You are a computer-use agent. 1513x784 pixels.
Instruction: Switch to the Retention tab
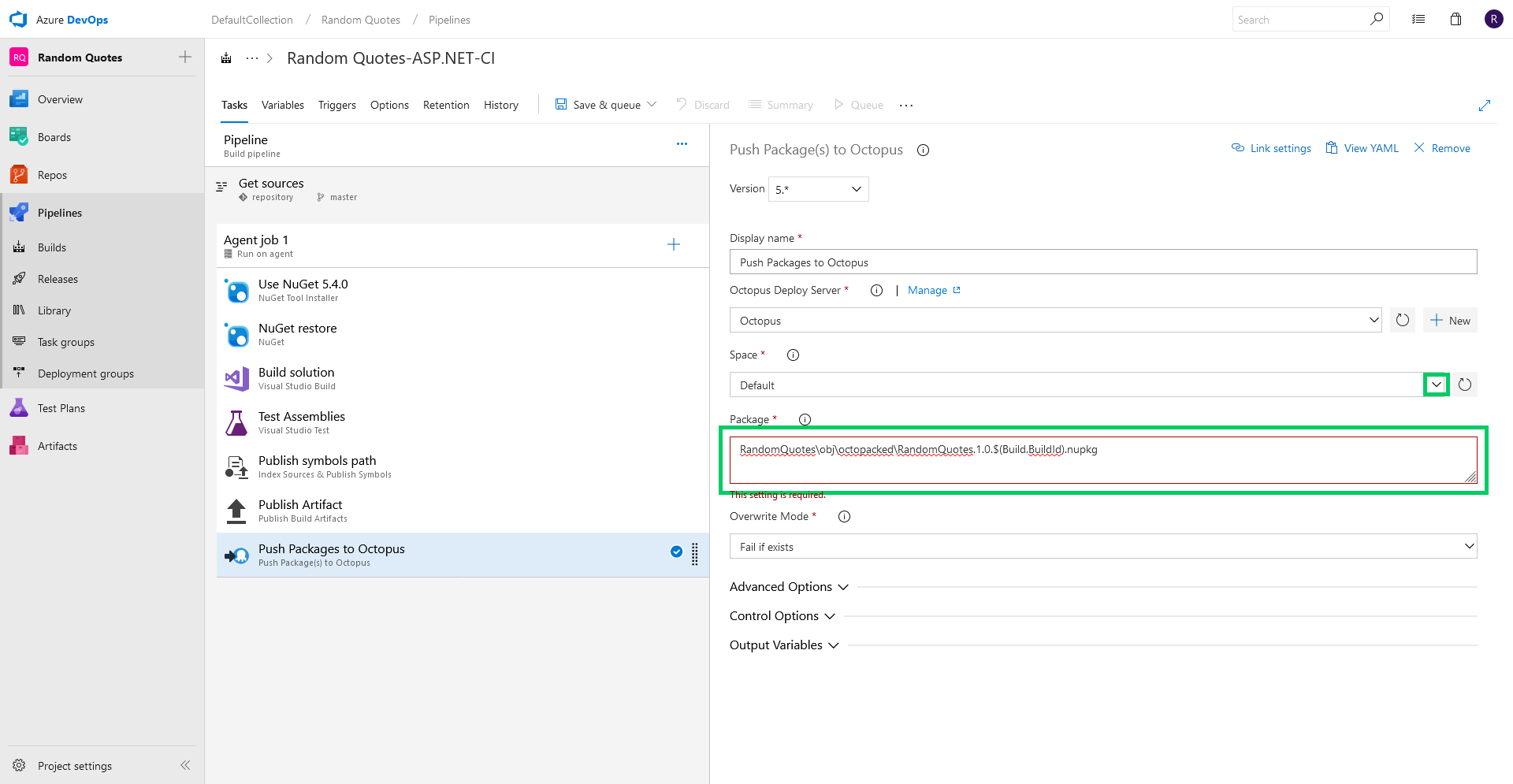click(446, 105)
